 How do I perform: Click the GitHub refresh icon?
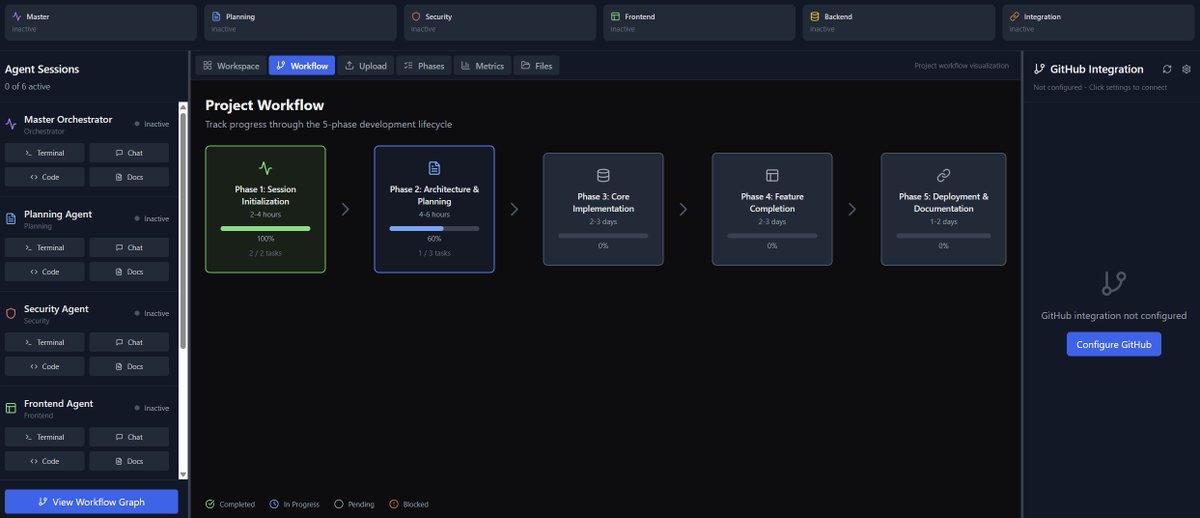pos(1167,69)
